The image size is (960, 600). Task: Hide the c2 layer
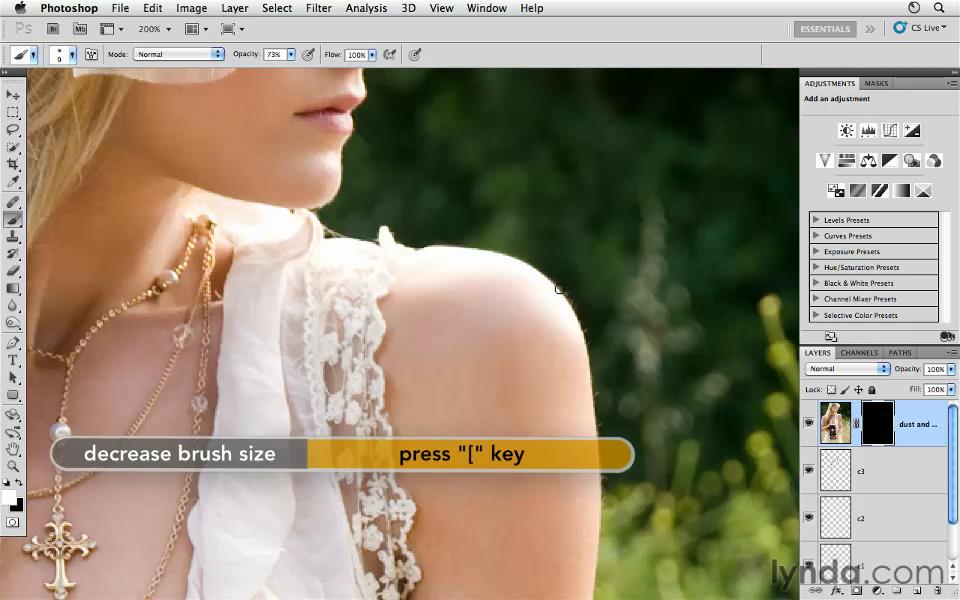pyautogui.click(x=809, y=517)
